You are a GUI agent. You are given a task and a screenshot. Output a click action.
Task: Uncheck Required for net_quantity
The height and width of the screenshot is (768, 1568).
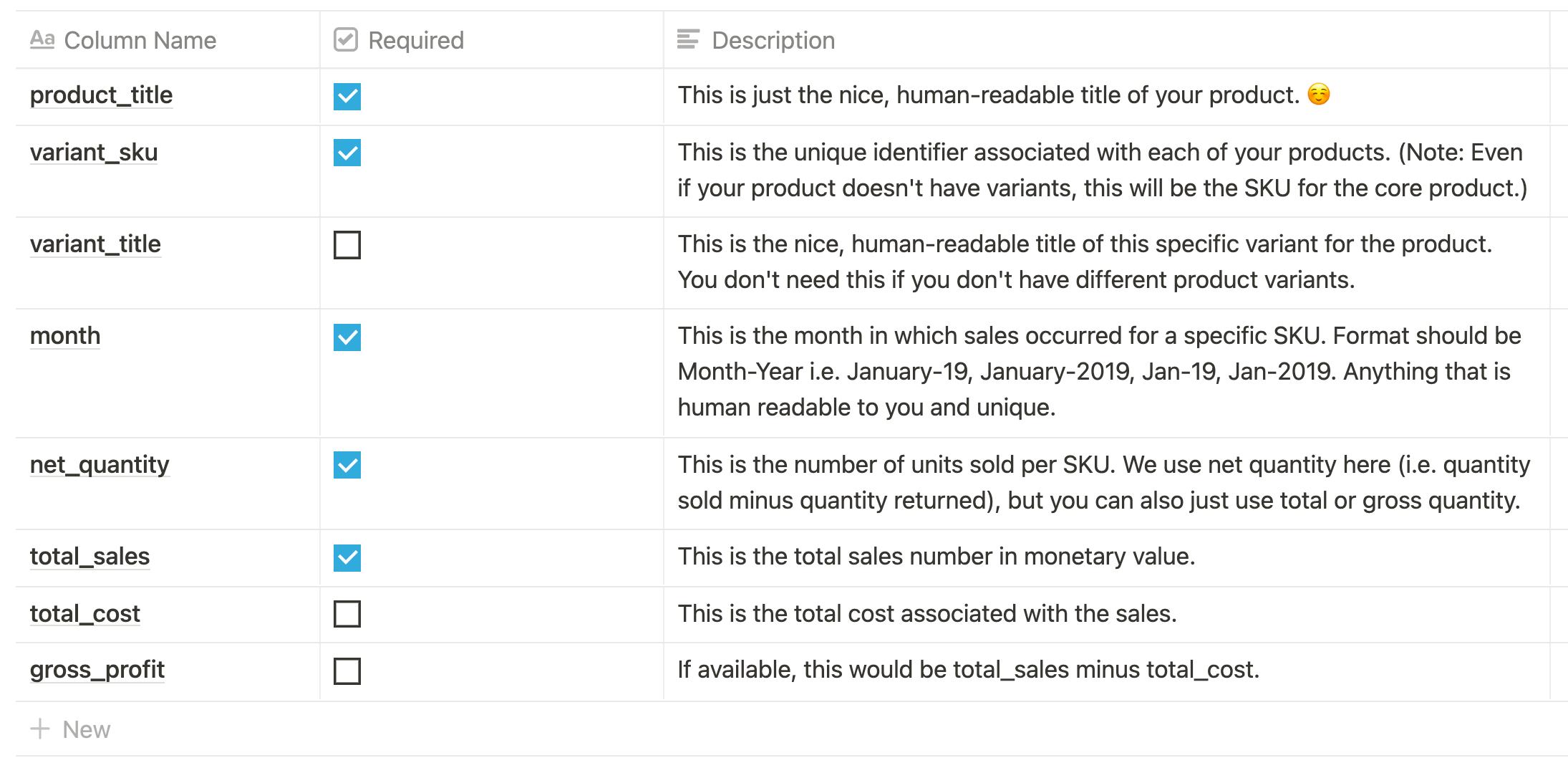tap(347, 465)
